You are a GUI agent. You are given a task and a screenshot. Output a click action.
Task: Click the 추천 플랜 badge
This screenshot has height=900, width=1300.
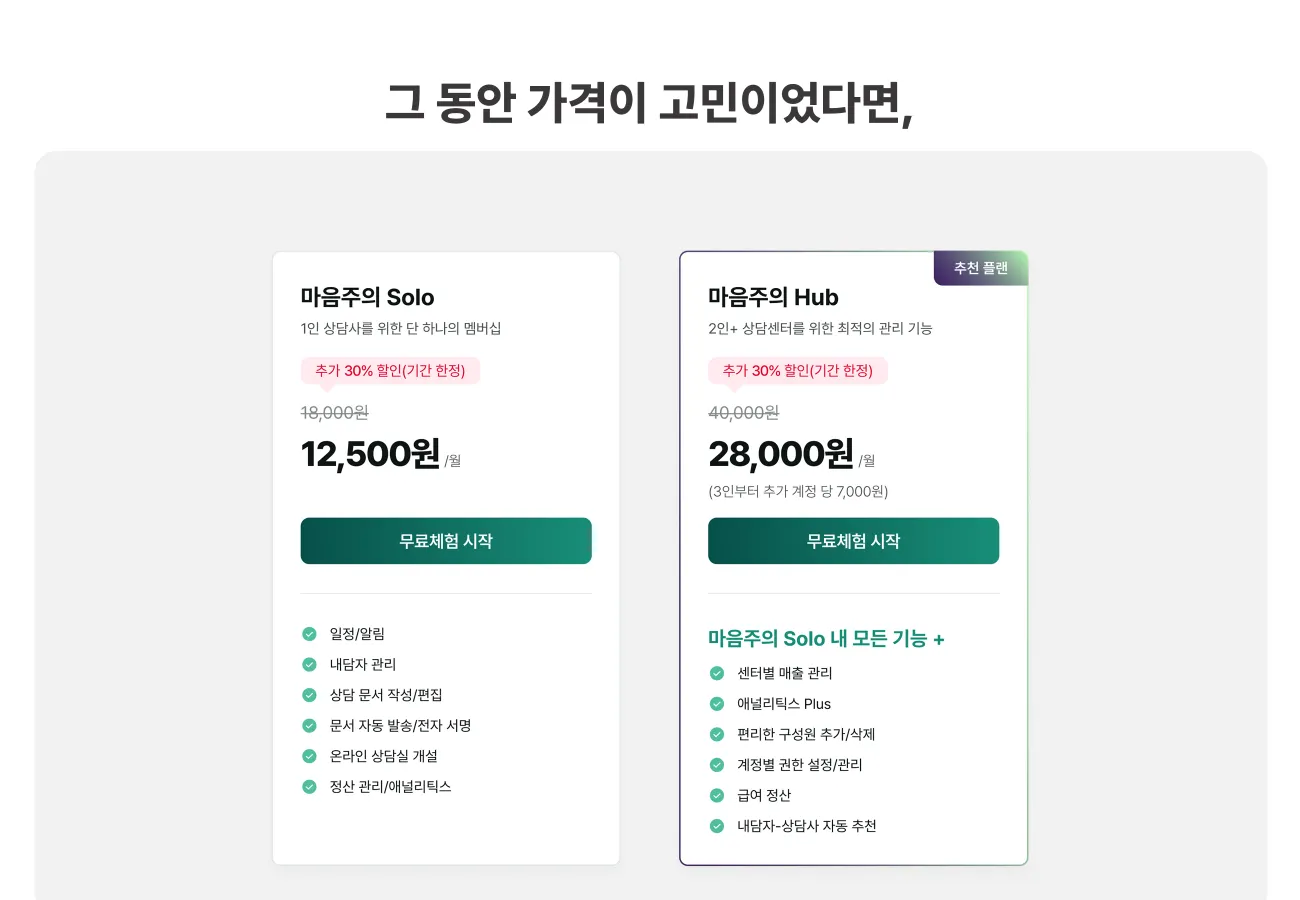pyautogui.click(x=980, y=268)
